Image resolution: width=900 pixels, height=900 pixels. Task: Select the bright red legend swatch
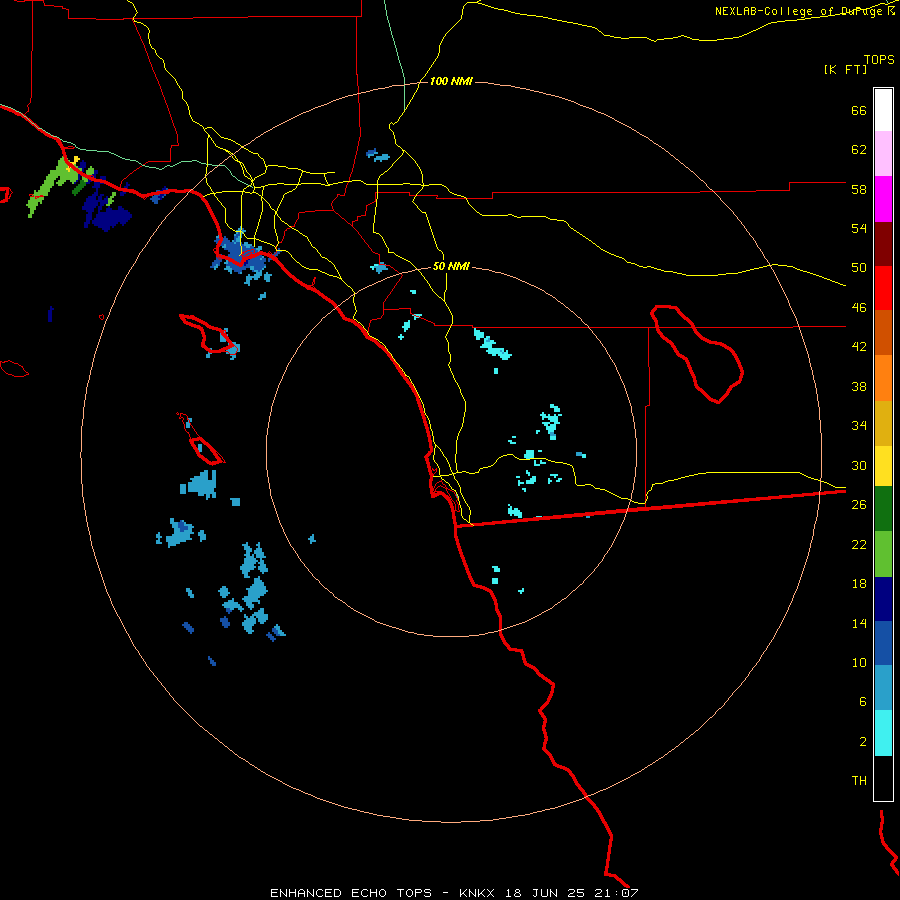[x=883, y=288]
